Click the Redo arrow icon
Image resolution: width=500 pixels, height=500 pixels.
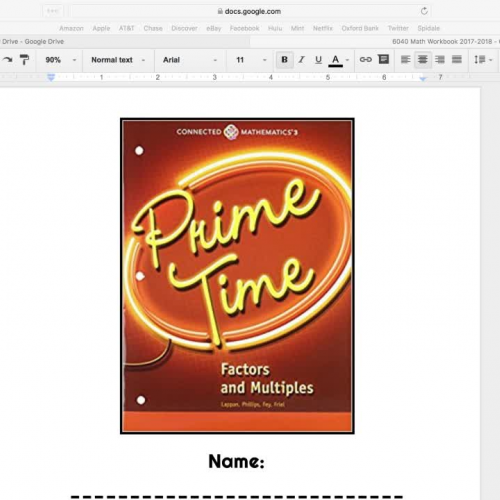pyautogui.click(x=7, y=60)
